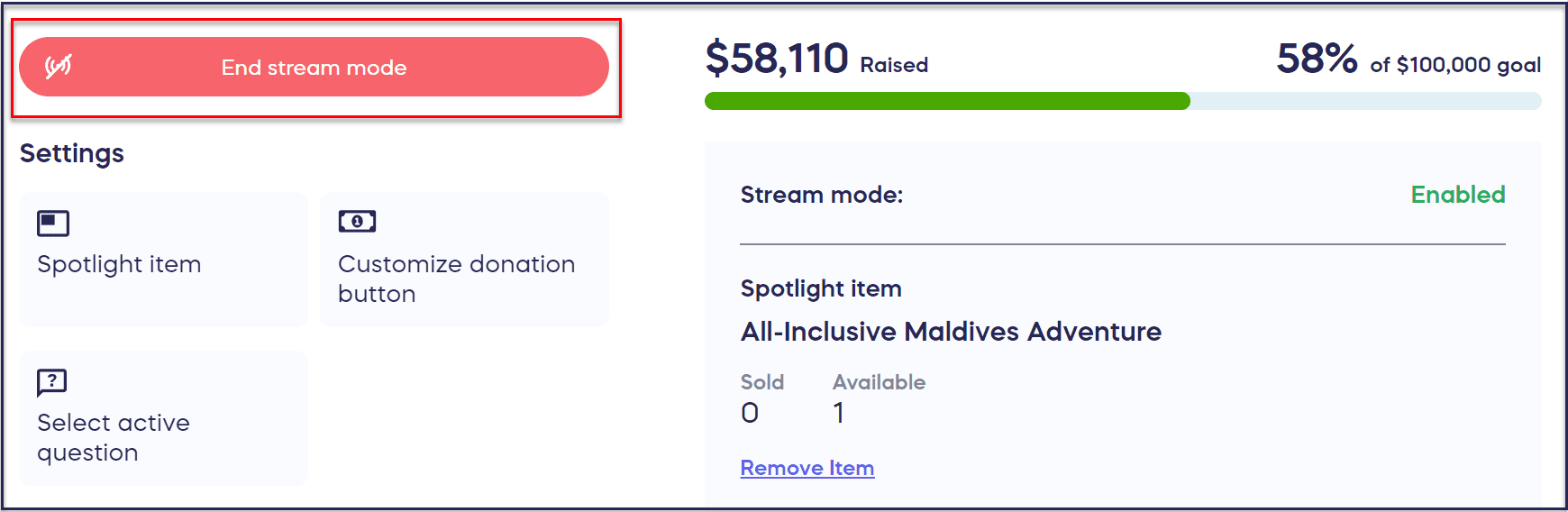The height and width of the screenshot is (512, 1568).
Task: Click the Settings heading
Action: [x=72, y=153]
